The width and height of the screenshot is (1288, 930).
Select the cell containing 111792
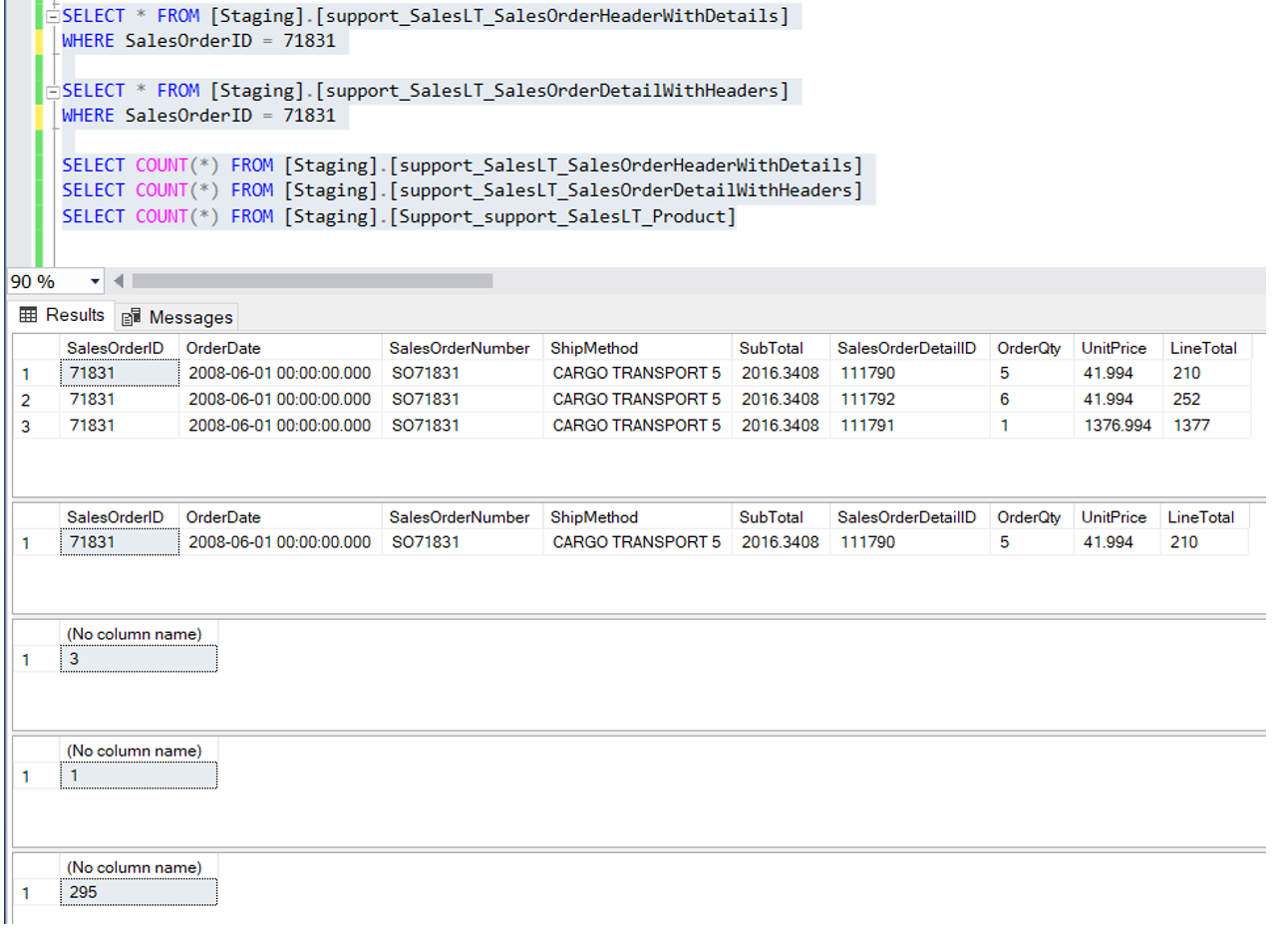(867, 399)
